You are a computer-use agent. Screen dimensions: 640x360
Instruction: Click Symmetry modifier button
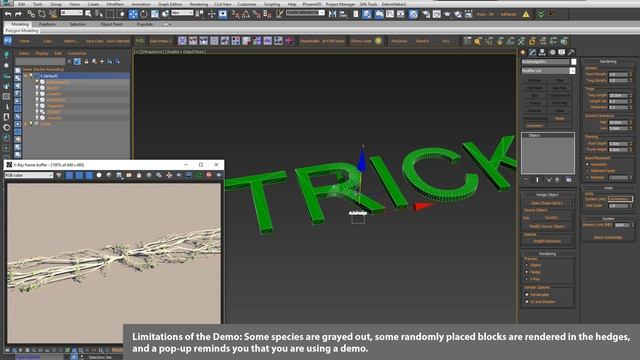[535, 126]
